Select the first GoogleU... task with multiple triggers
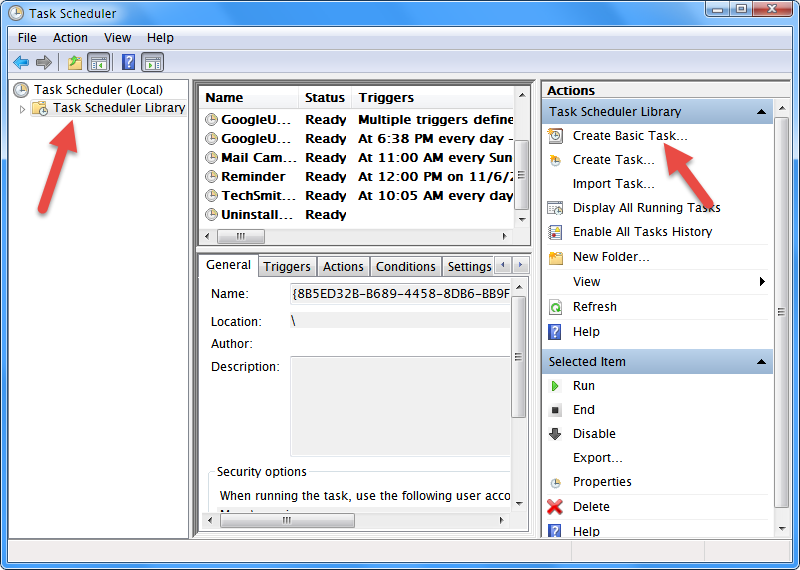The image size is (800, 570). [357, 120]
